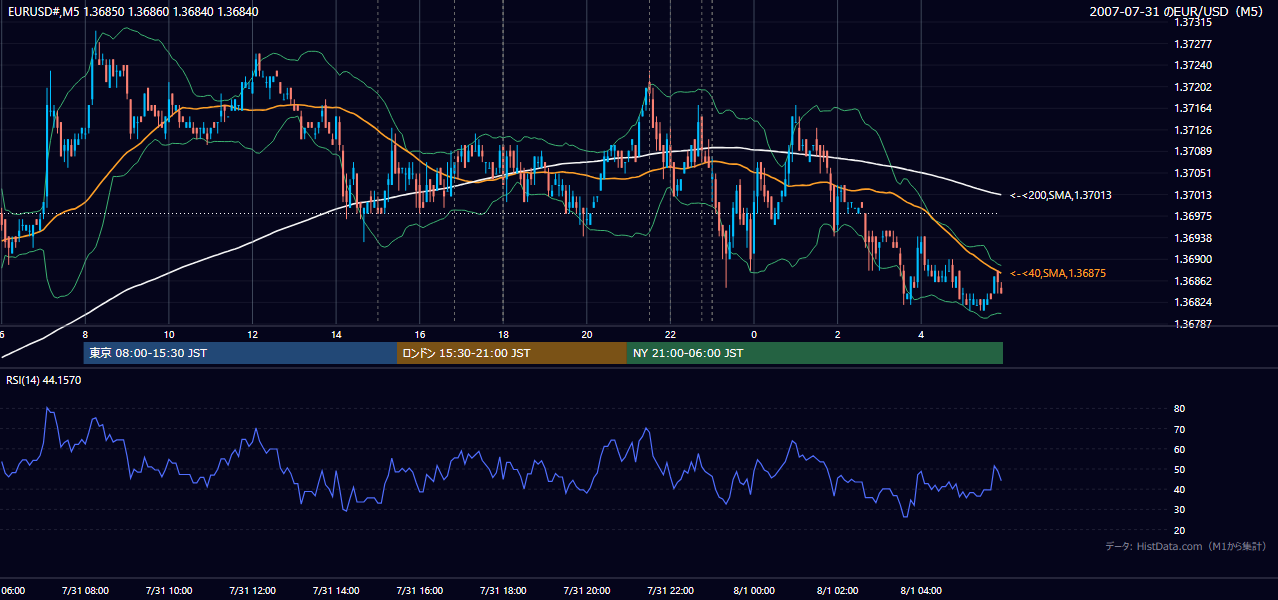Click price axis label 1.36900

coord(1193,259)
